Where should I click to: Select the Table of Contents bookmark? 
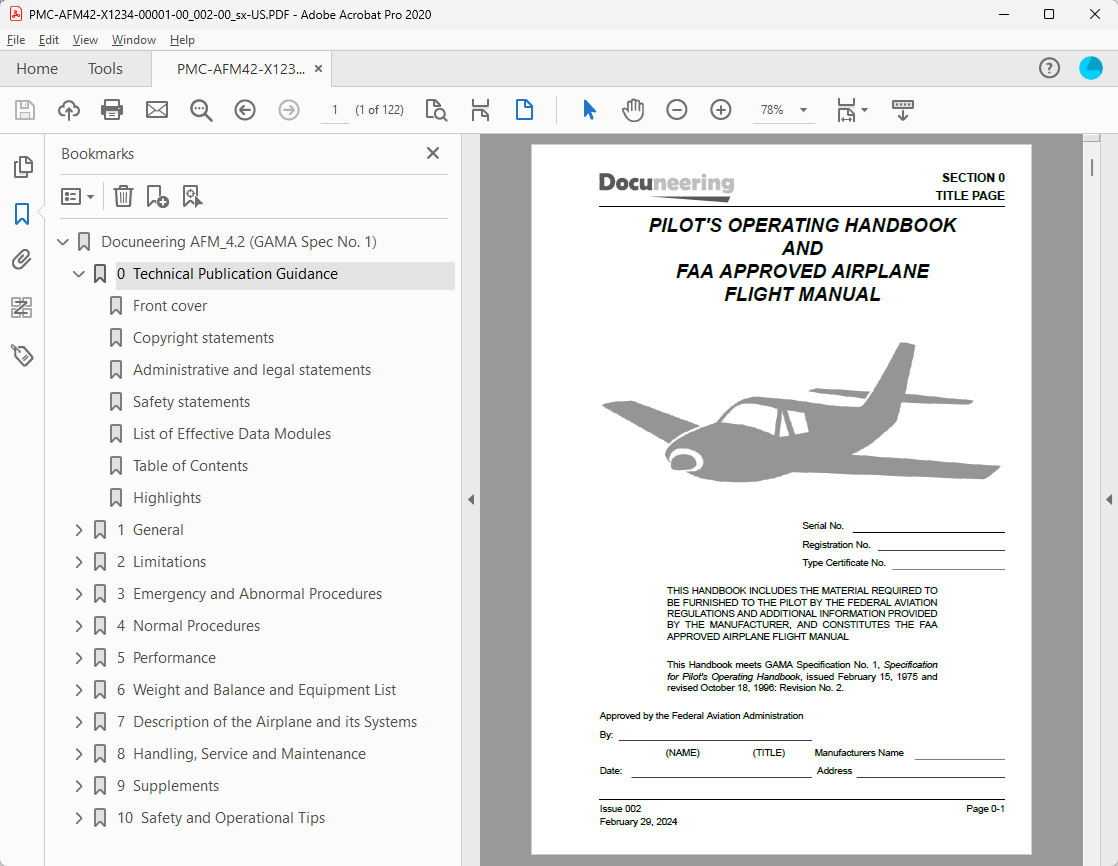click(x=190, y=466)
